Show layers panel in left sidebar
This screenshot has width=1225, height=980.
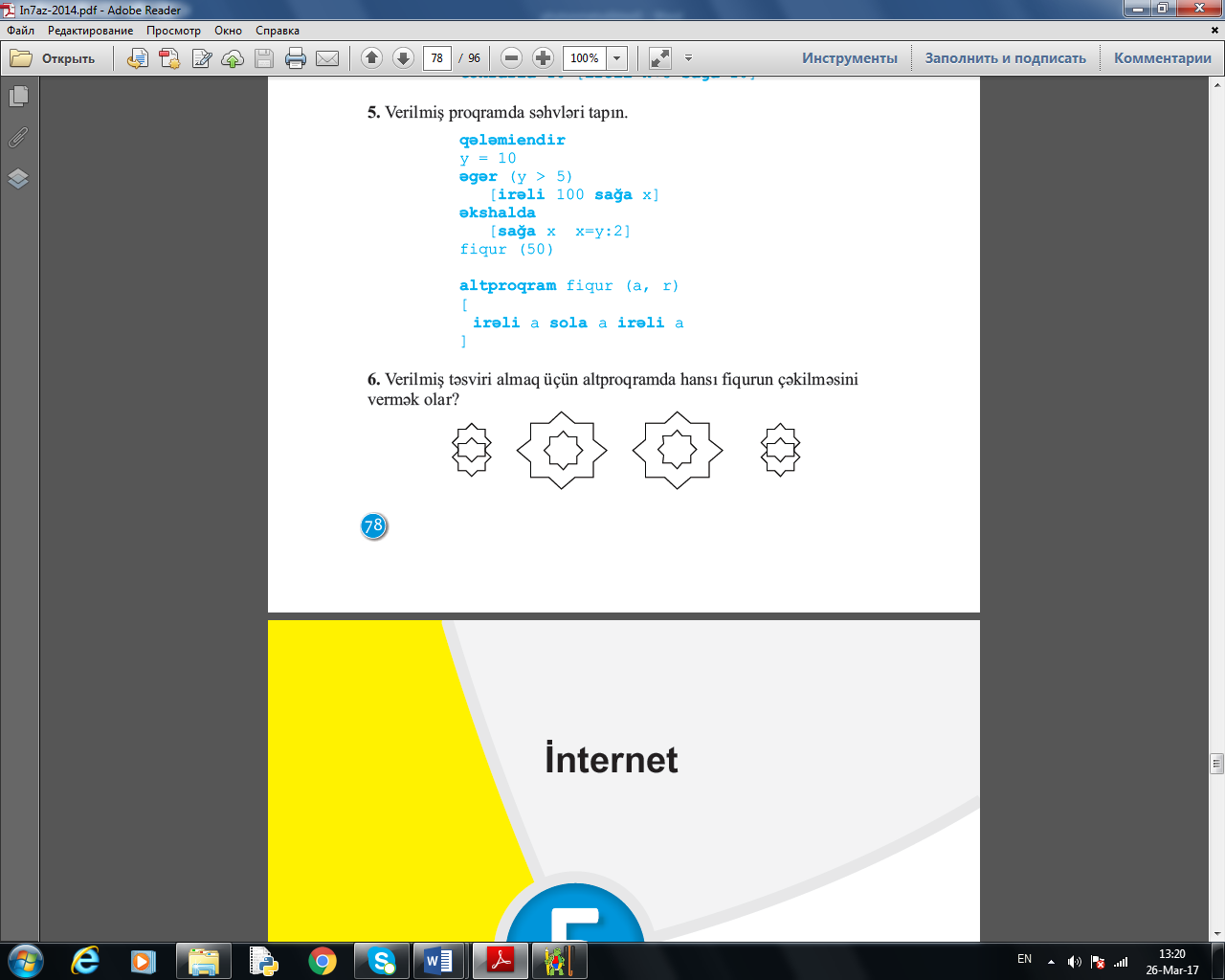tap(18, 179)
